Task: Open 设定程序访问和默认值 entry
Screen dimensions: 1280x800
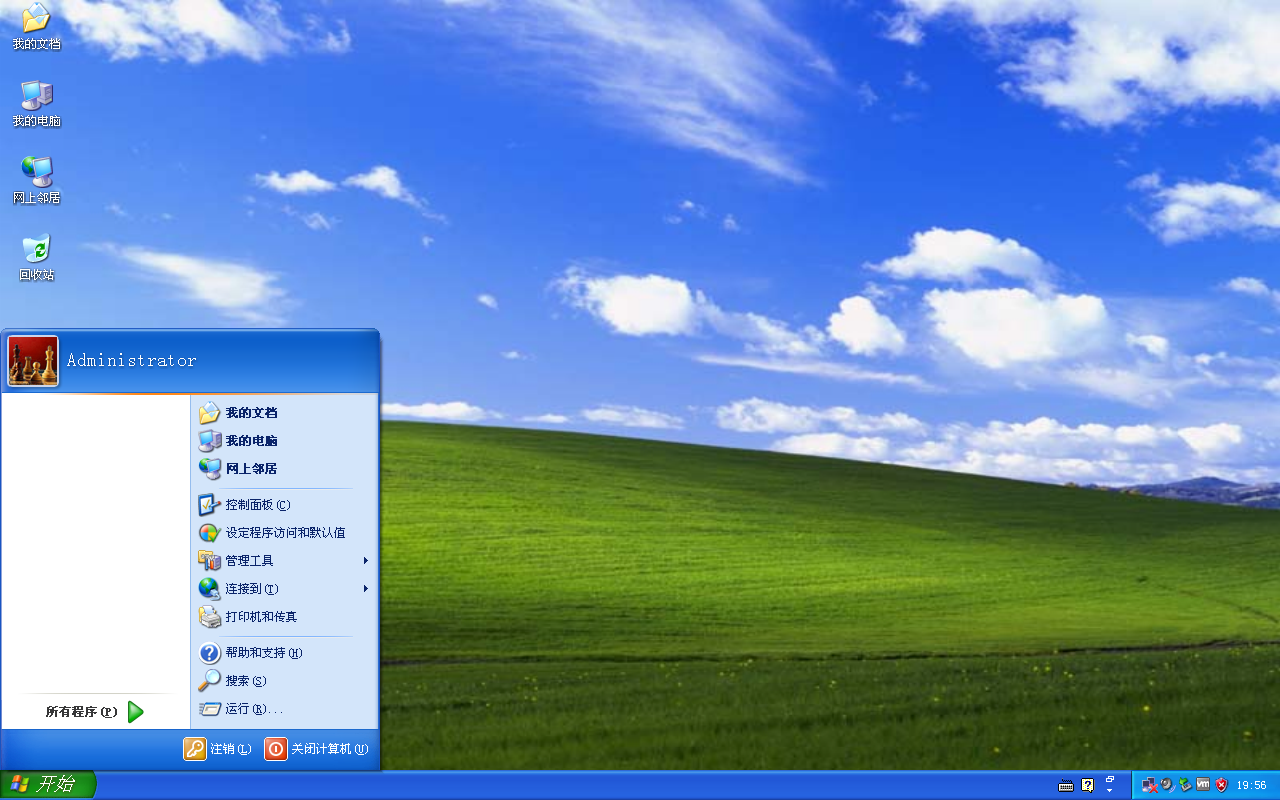Action: point(284,533)
